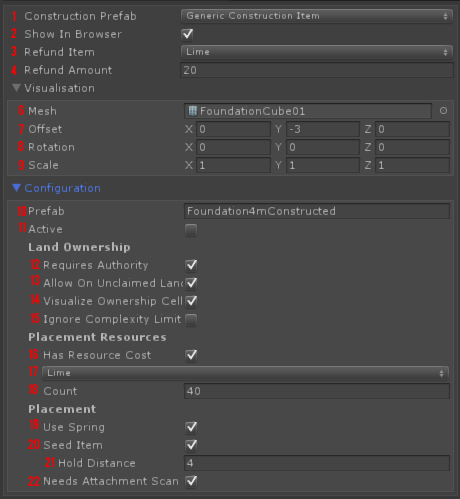Viewport: 460px width, 499px height.
Task: Click the Hold Distance field
Action: click(x=317, y=463)
